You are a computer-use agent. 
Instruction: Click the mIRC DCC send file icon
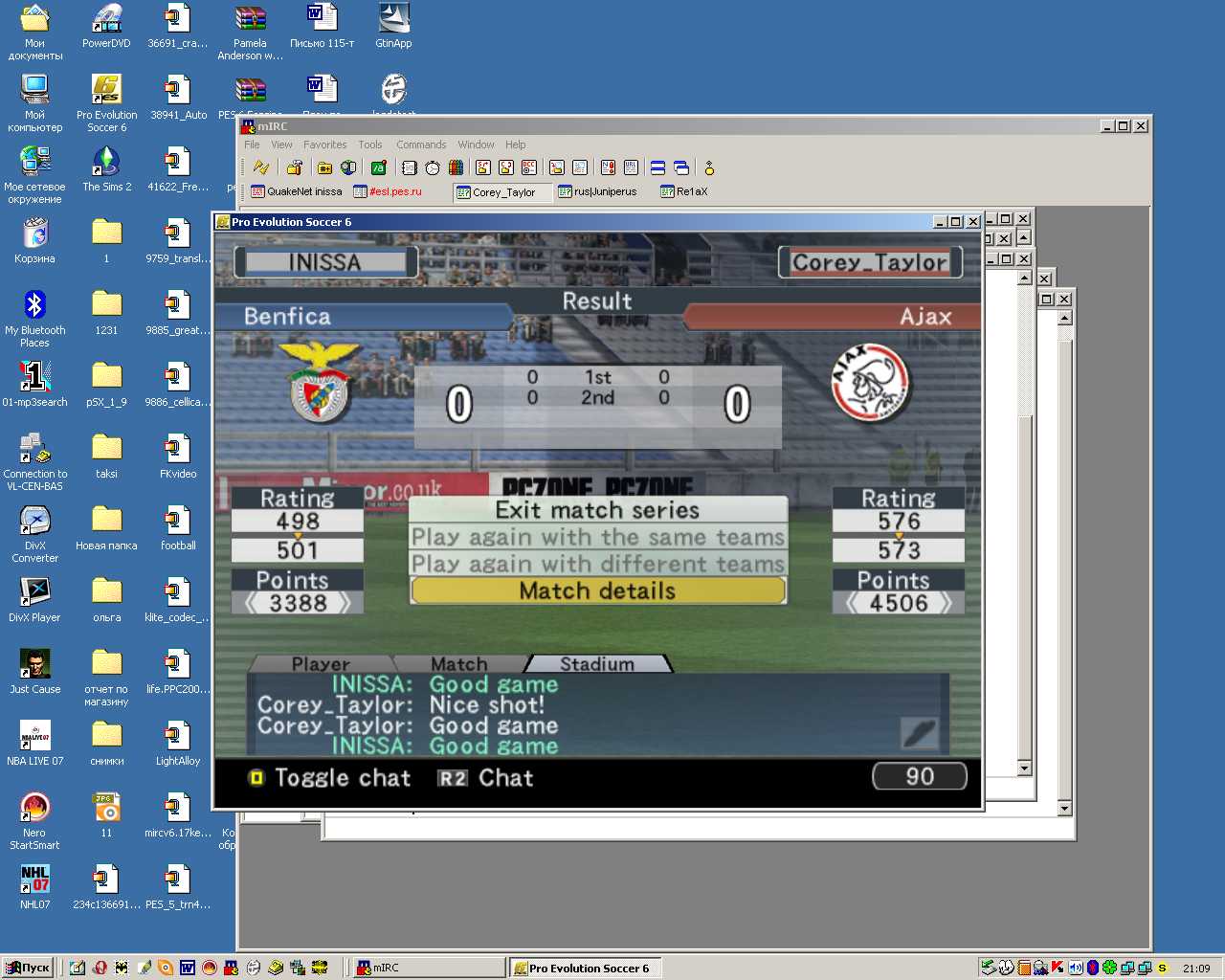point(483,167)
